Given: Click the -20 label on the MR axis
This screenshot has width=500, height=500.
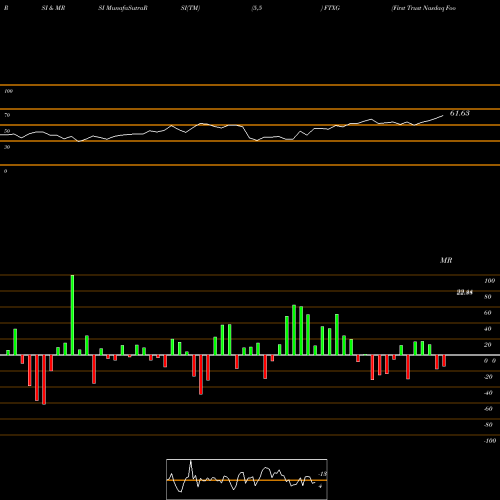Looking at the screenshot, I should 488,377.
